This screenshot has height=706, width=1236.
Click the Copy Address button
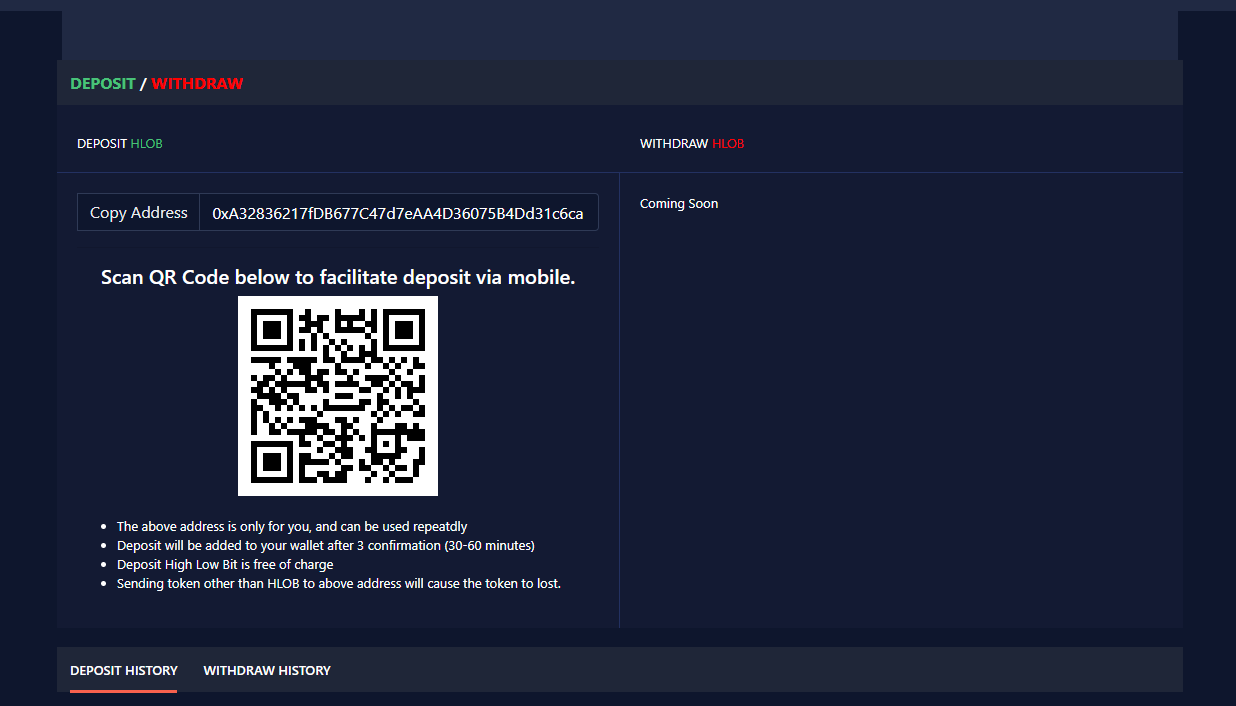[139, 212]
